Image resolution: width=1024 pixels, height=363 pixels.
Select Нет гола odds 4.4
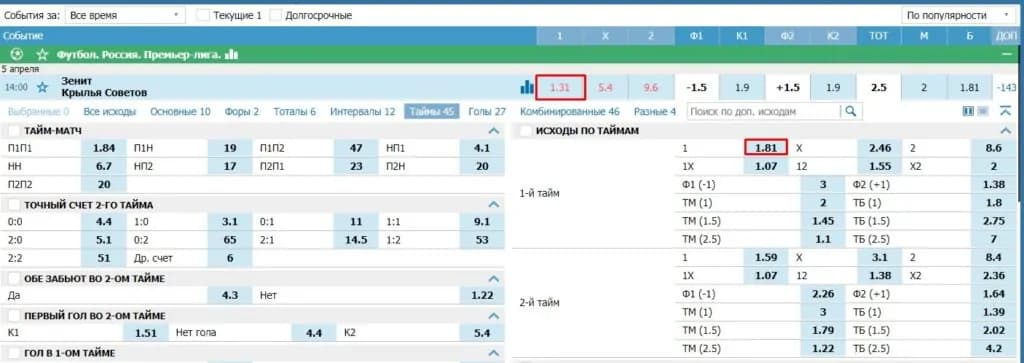314,333
